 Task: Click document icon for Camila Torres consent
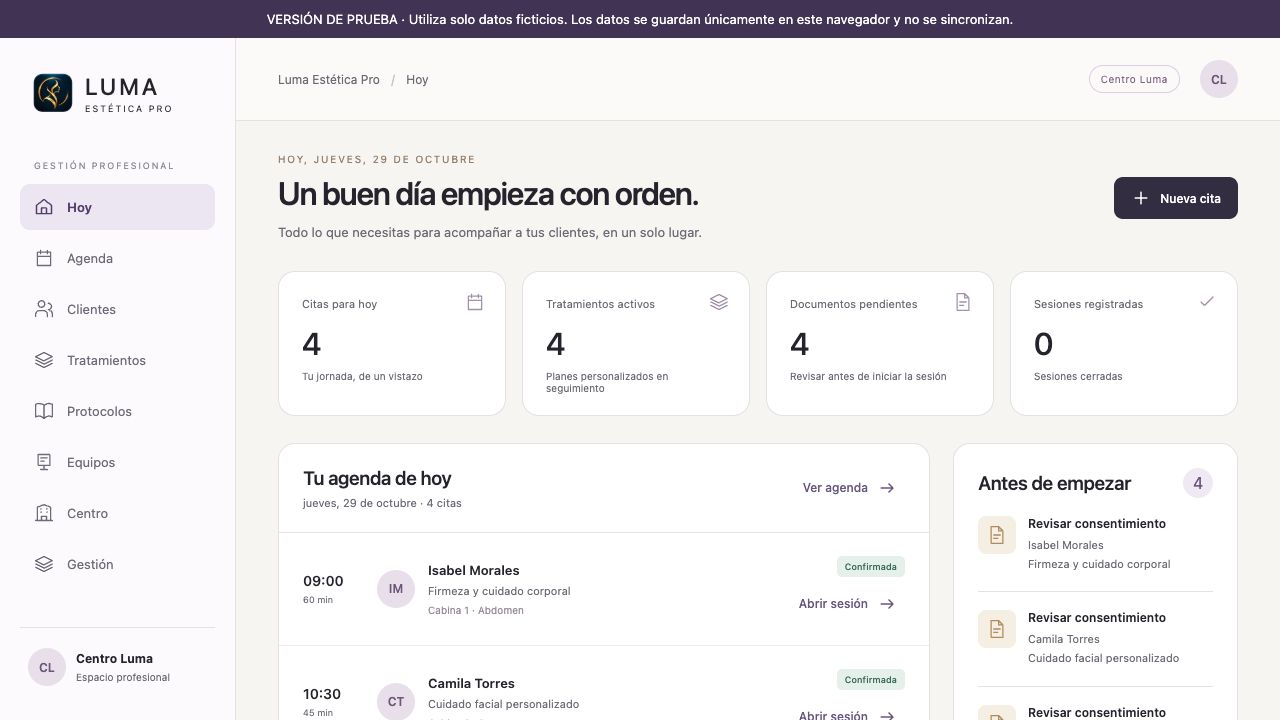997,629
